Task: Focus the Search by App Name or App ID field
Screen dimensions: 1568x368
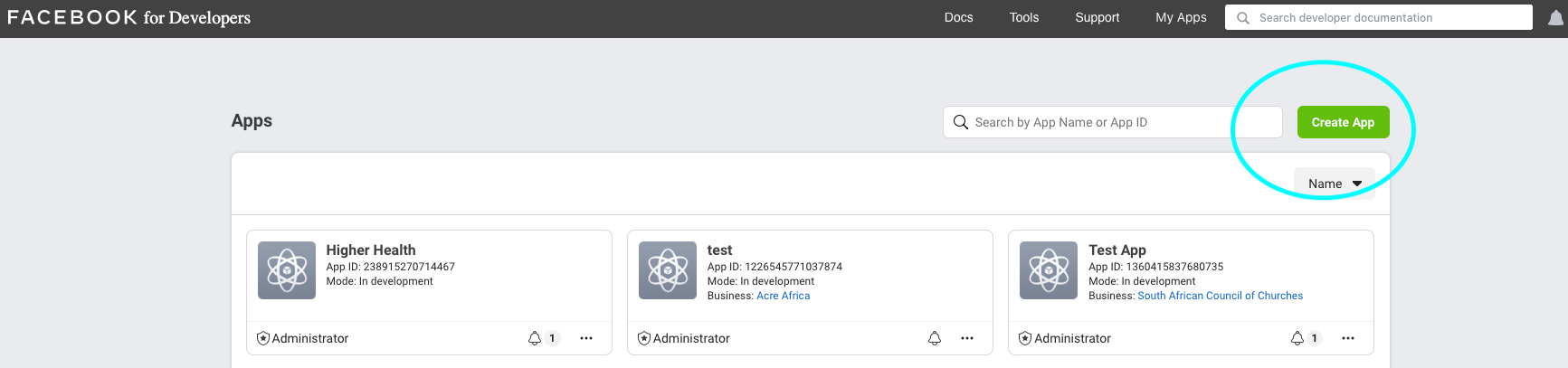Action: [x=1112, y=122]
